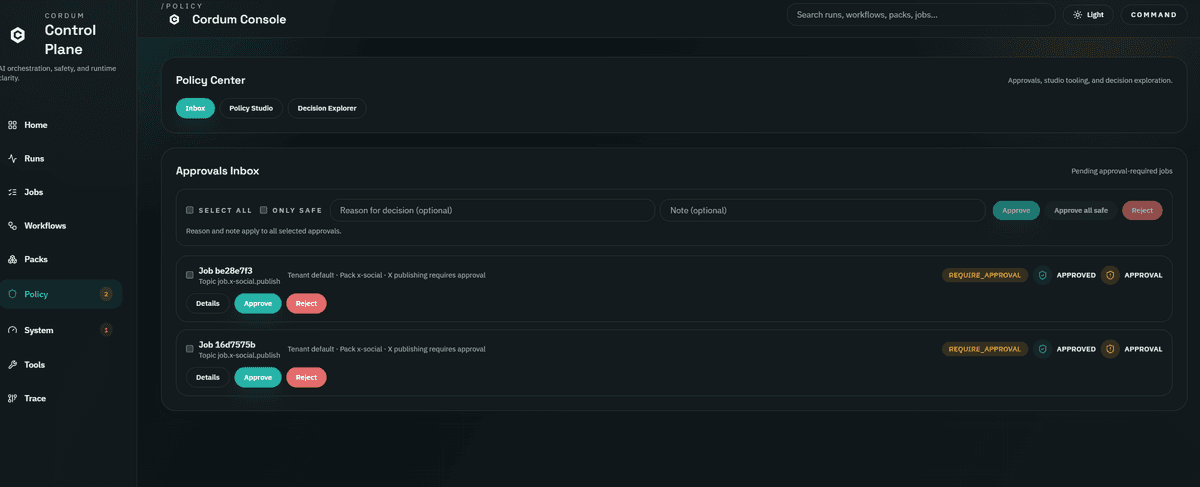1200x487 pixels.
Task: Click the COMMAND button
Action: pyautogui.click(x=1153, y=15)
